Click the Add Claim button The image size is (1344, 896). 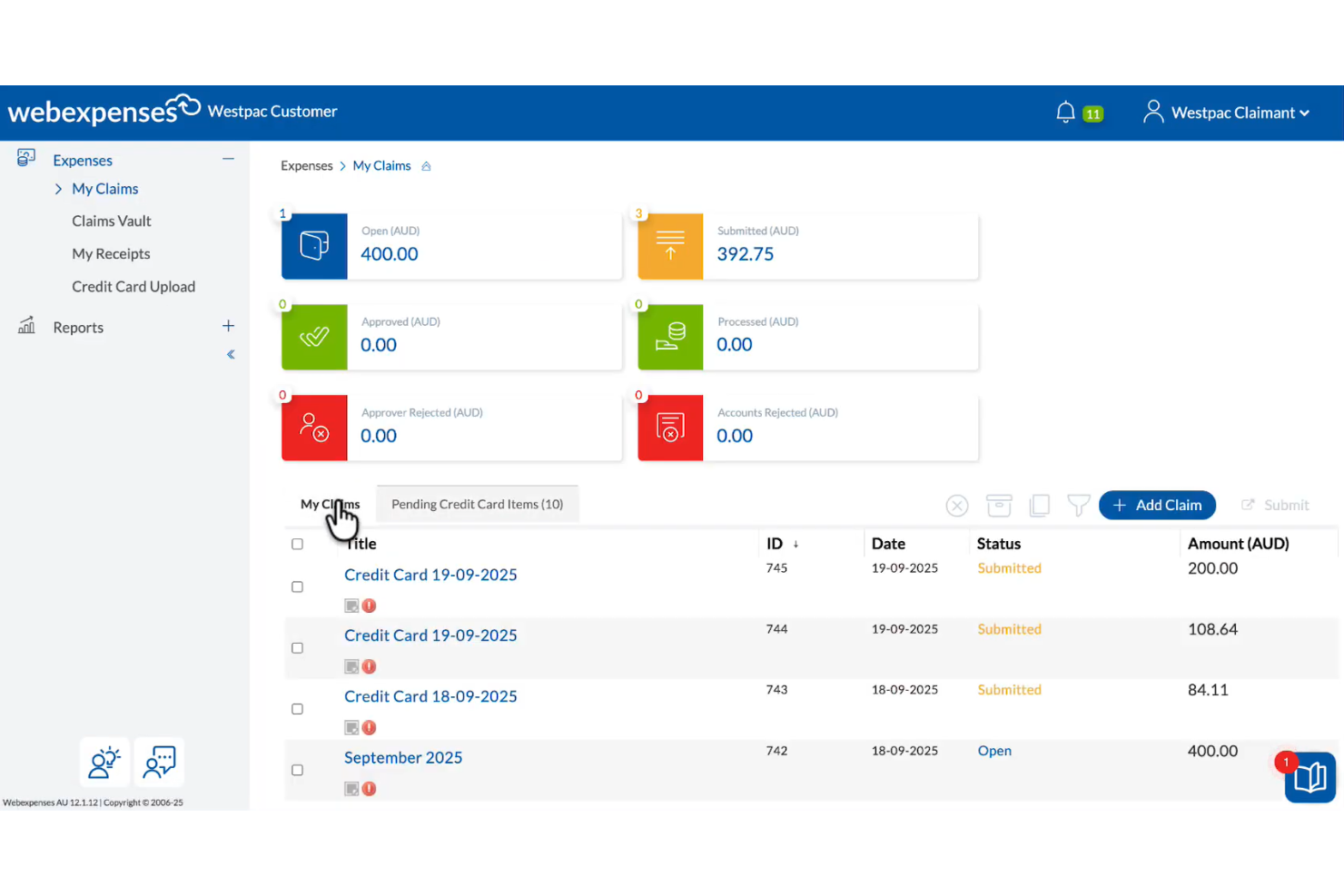tap(1157, 505)
